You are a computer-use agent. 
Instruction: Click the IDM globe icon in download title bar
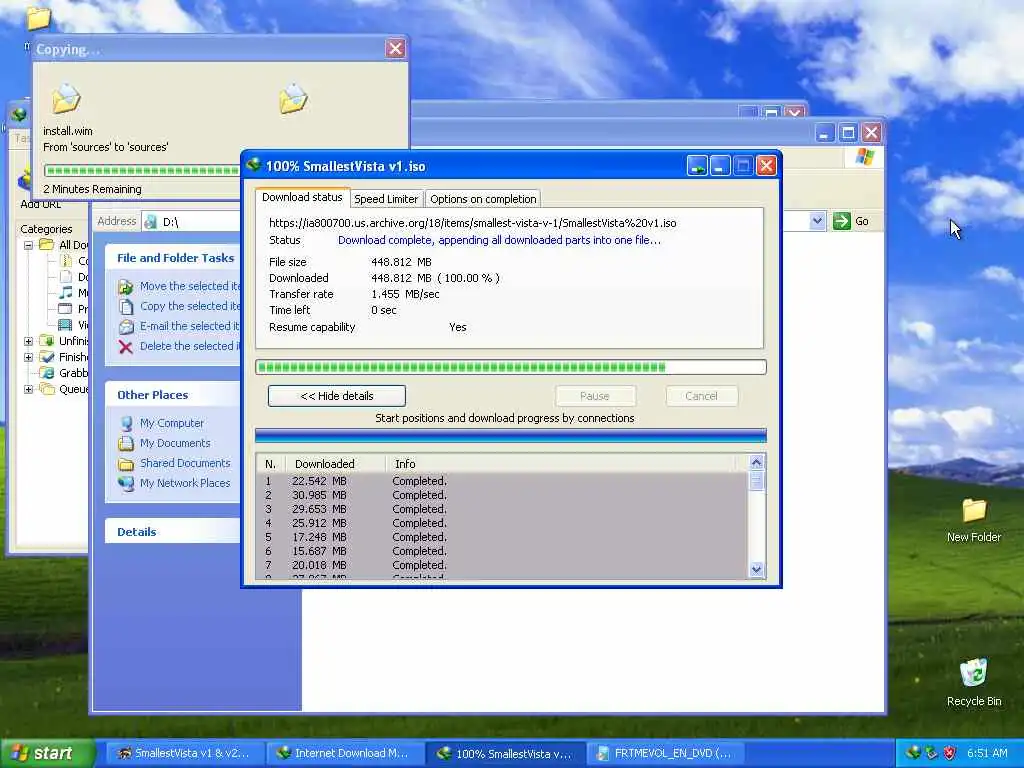253,165
